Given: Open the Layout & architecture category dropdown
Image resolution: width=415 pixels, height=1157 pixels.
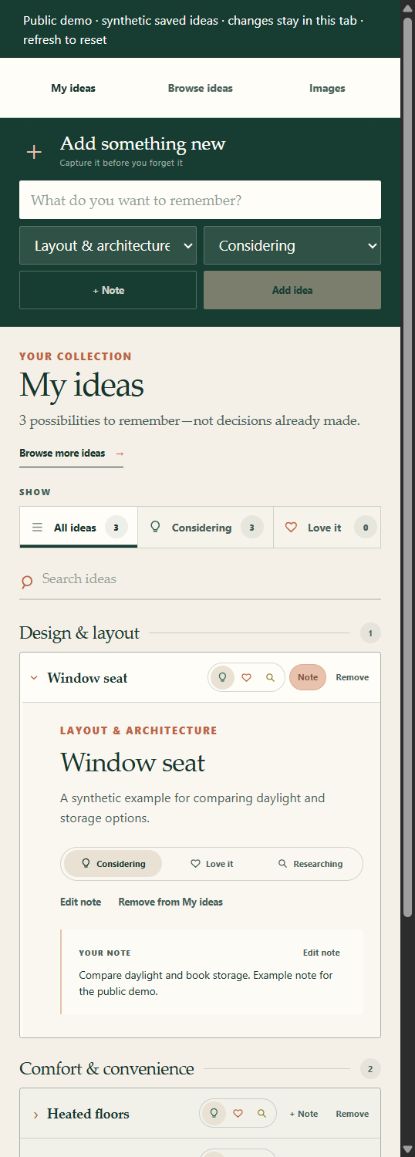Looking at the screenshot, I should click(108, 246).
